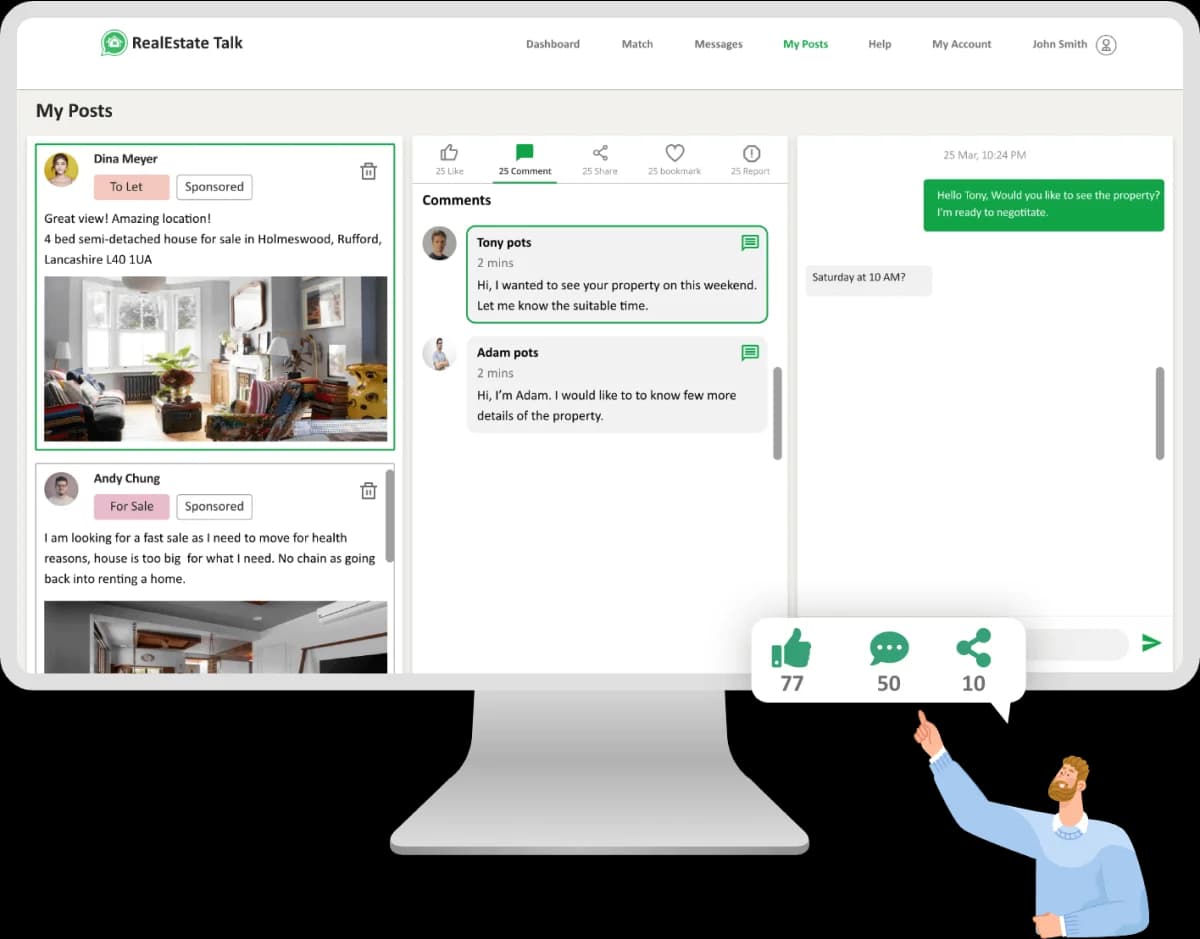Select the 25 Comment tab
The width and height of the screenshot is (1200, 939).
click(x=525, y=159)
